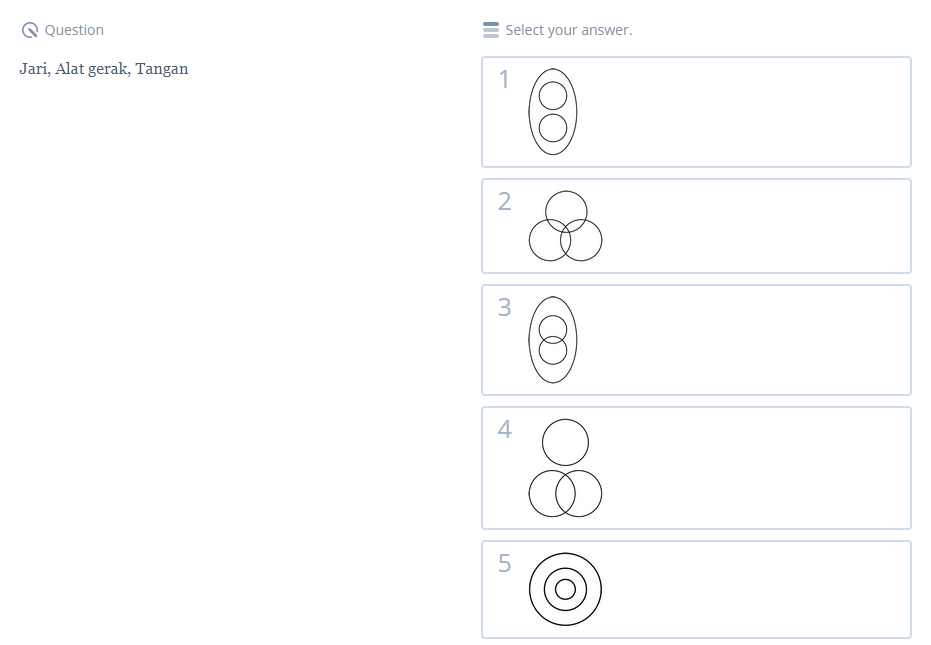Click the oval with two separate circles diagram
The height and width of the screenshot is (645, 931).
[x=553, y=112]
